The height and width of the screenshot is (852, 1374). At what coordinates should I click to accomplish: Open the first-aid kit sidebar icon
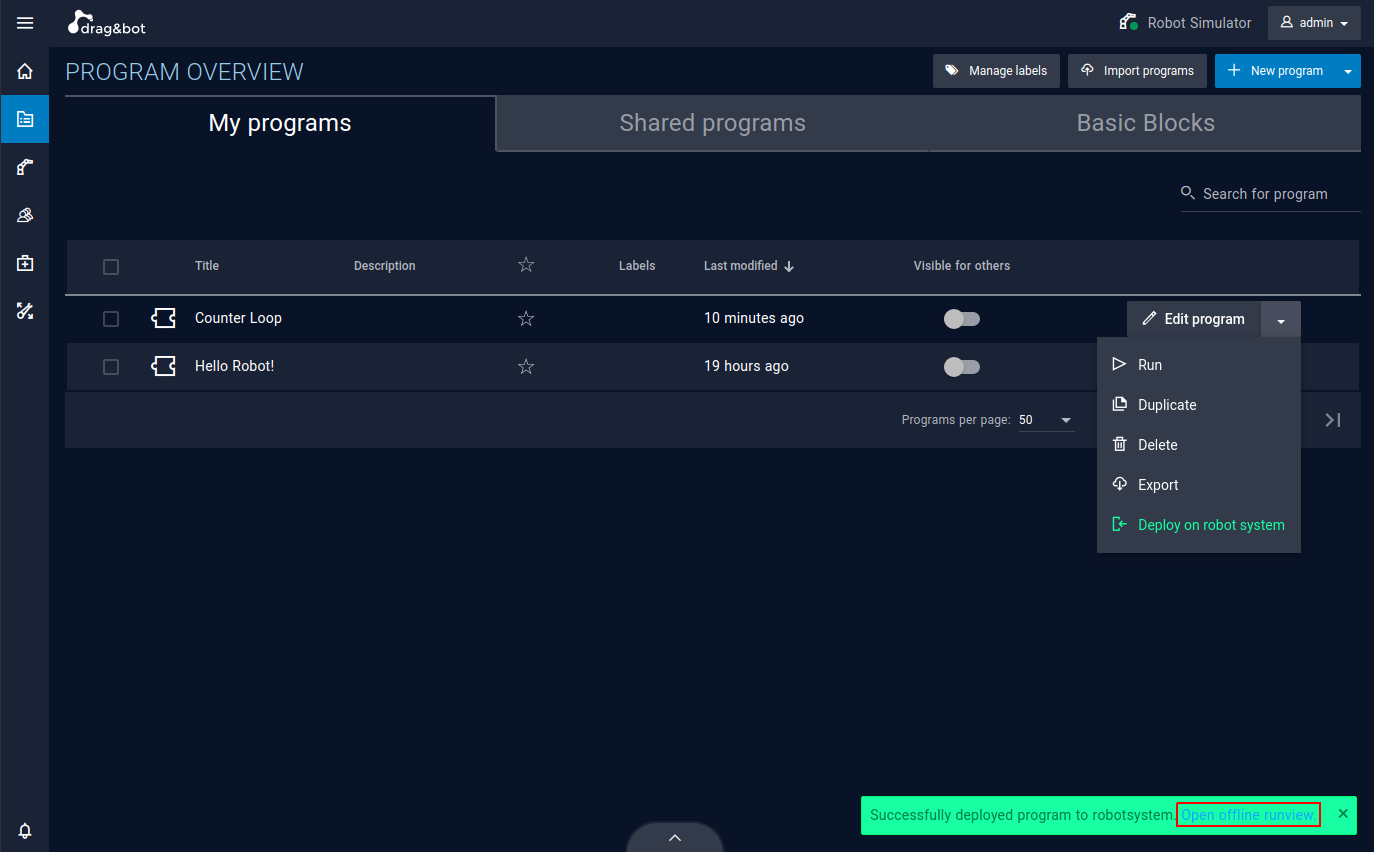tap(25, 263)
